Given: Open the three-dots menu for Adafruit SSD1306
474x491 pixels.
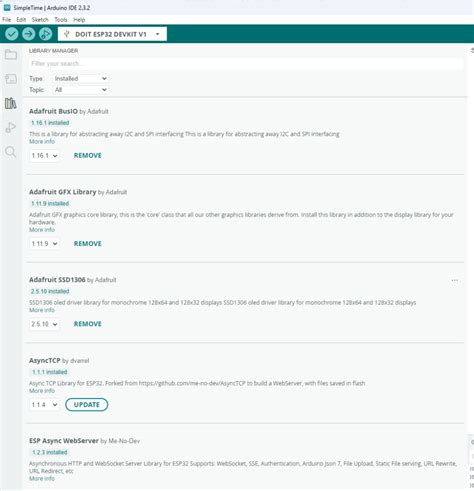Looking at the screenshot, I should (x=455, y=280).
